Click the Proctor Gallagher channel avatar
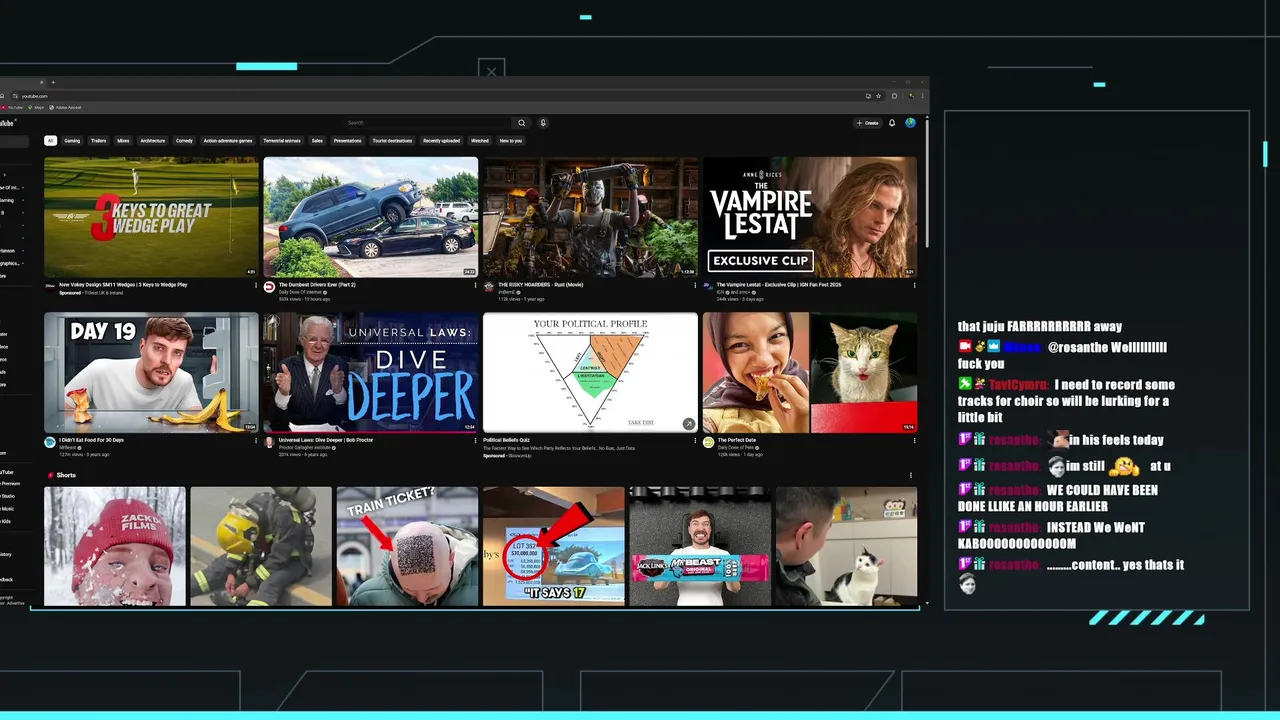Viewport: 1280px width, 720px height. pos(269,442)
